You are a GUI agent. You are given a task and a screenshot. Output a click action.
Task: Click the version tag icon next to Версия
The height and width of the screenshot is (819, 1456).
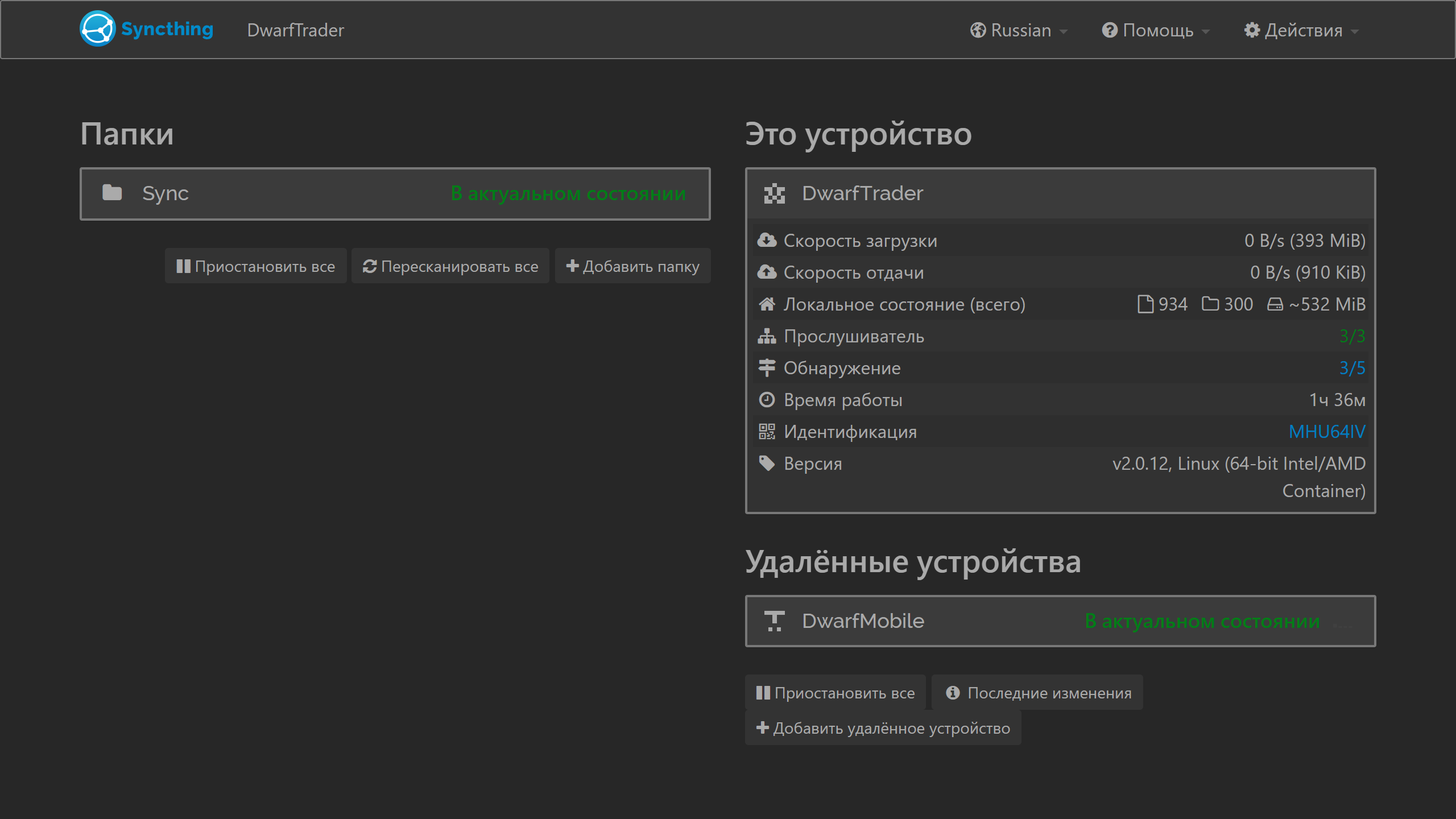click(768, 464)
